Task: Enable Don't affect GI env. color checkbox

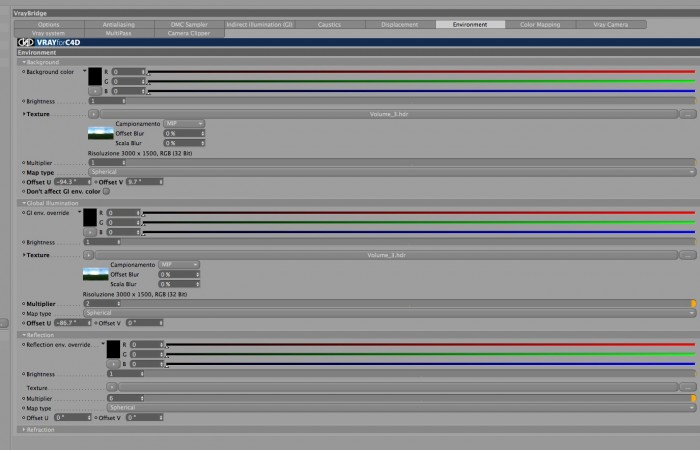Action: [106, 191]
